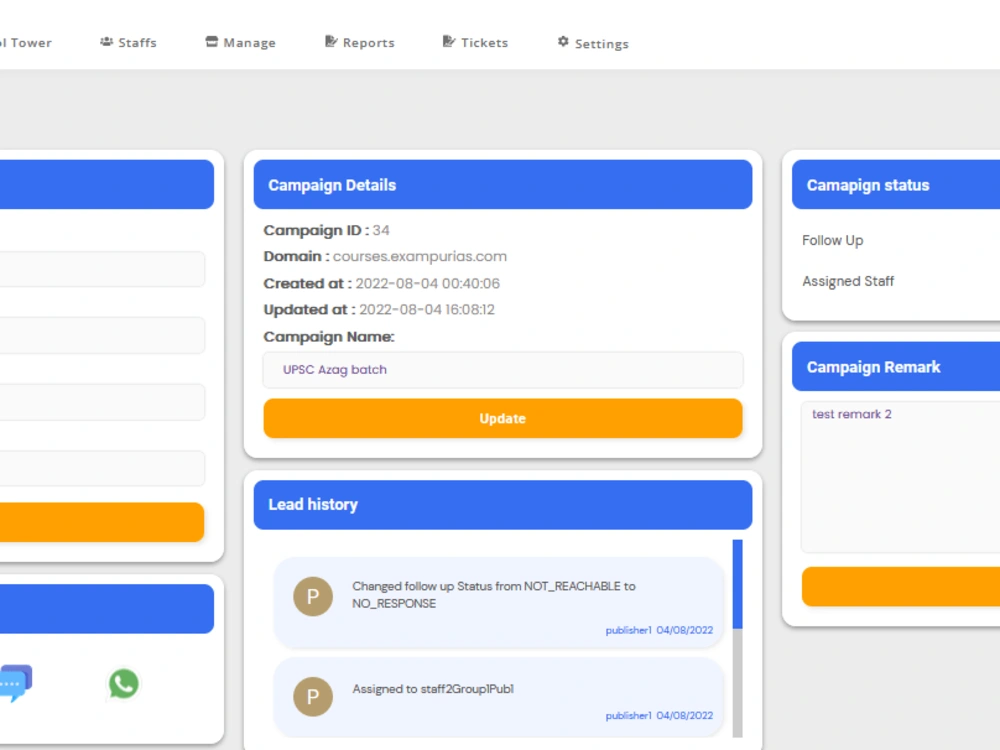The width and height of the screenshot is (1000, 750).
Task: Click avatar P on NOT_REACHABLE history entry
Action: click(312, 596)
